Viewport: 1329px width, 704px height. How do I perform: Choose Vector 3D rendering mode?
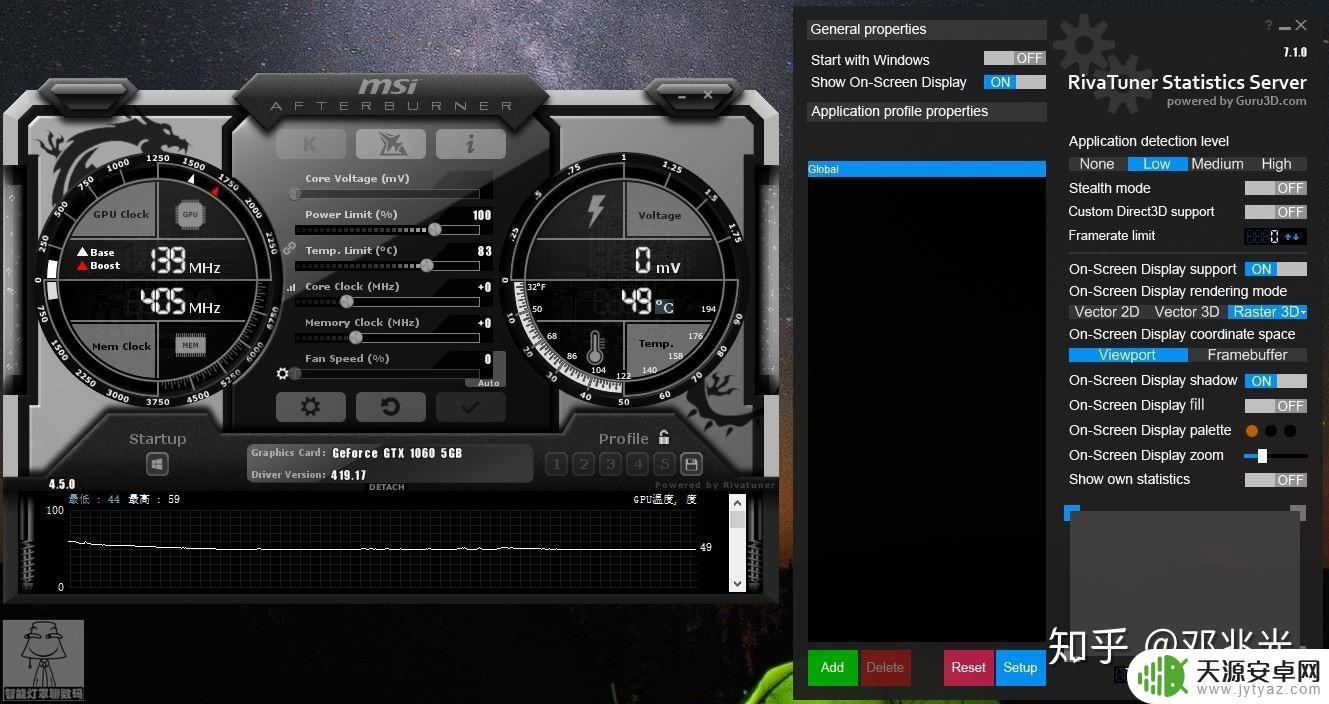pos(1187,312)
